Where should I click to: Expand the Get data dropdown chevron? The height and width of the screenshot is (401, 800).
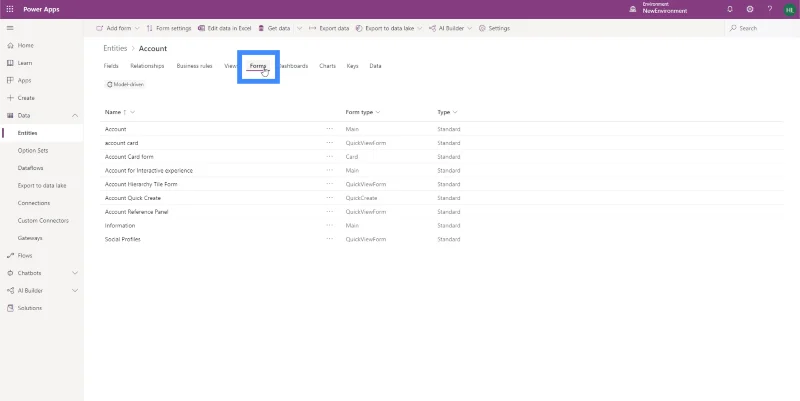tap(299, 29)
